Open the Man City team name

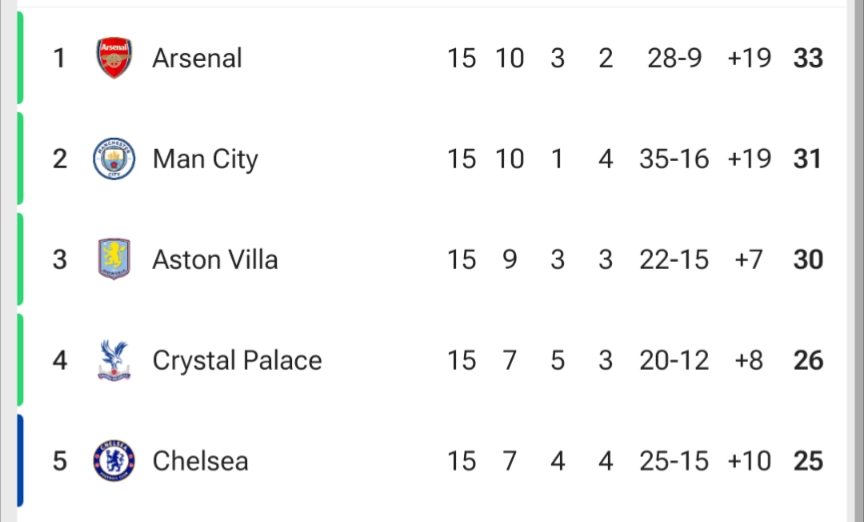(x=205, y=159)
